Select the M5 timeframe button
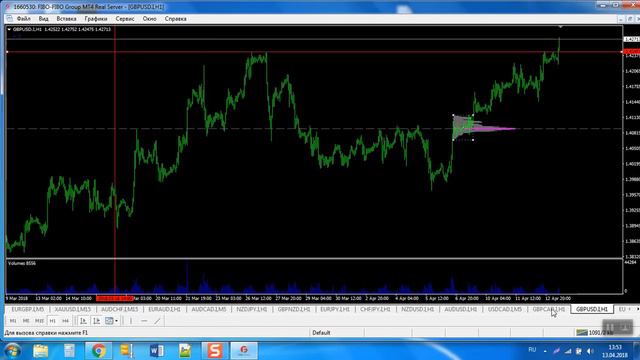This screenshot has width=640, height=360. (x=26, y=321)
